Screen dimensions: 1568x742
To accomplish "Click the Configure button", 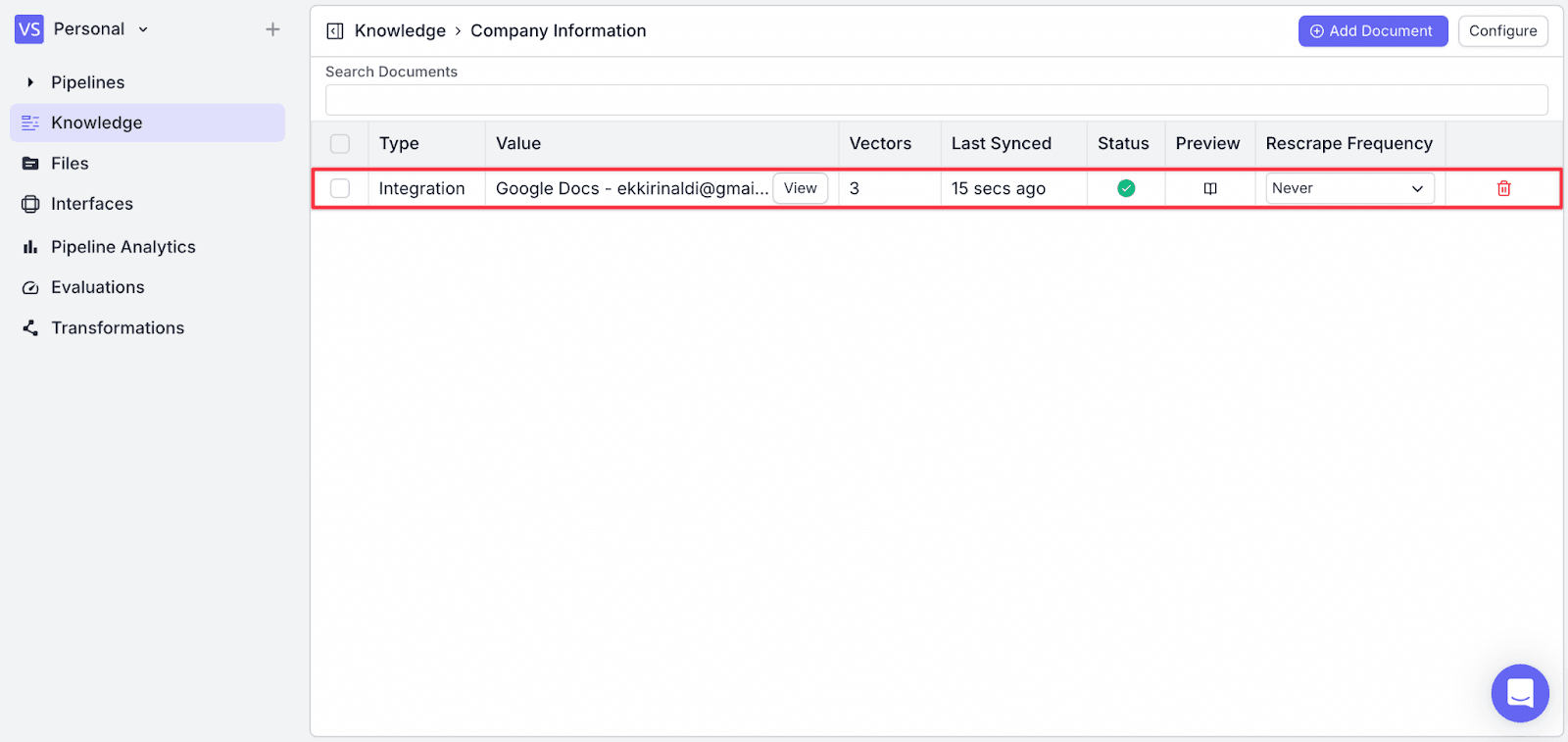I will 1503,31.
